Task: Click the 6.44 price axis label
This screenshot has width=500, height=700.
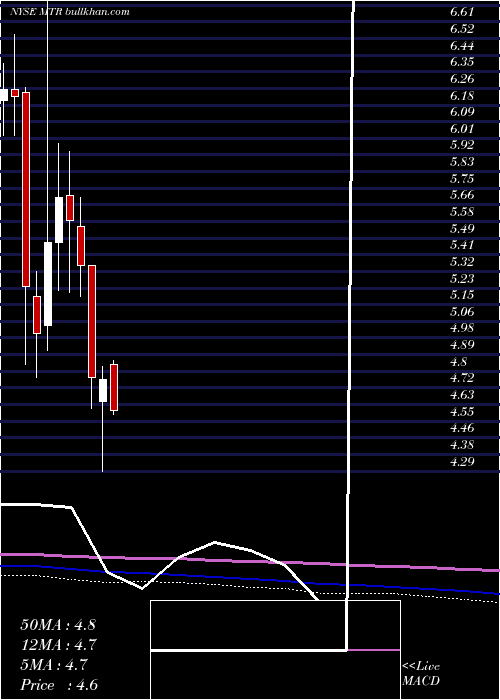Action: coord(462,46)
